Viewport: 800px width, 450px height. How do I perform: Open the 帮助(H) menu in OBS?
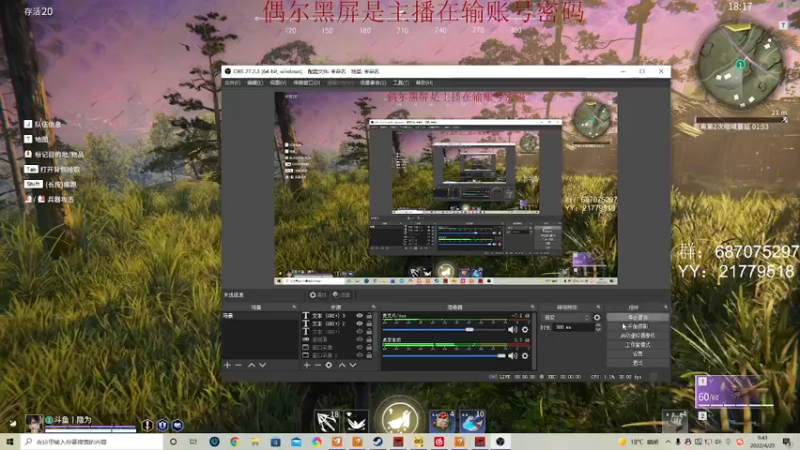tap(424, 83)
